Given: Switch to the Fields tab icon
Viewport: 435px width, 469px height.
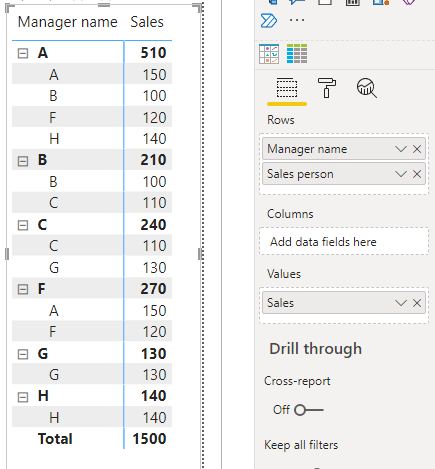Looking at the screenshot, I should coord(287,88).
